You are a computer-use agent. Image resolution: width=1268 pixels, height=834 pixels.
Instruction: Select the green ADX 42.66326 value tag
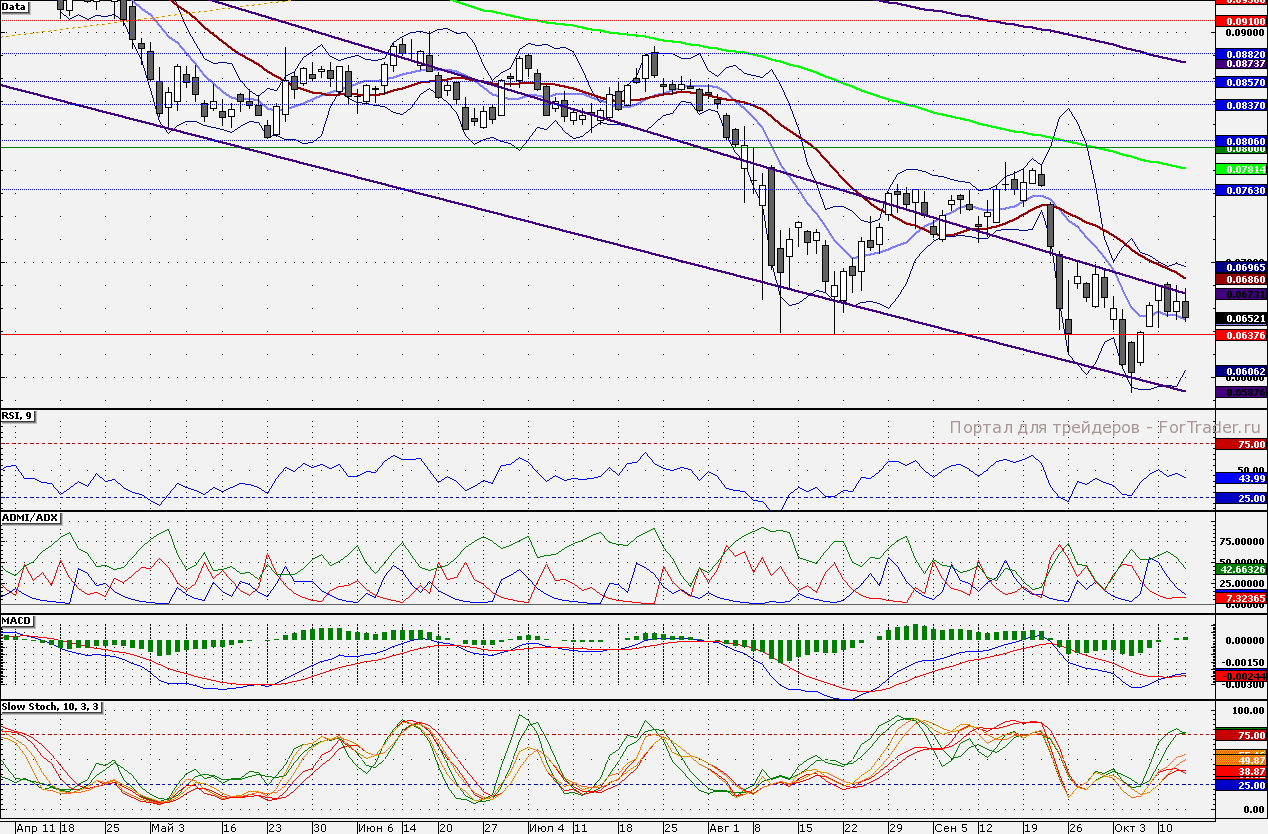(x=1240, y=568)
